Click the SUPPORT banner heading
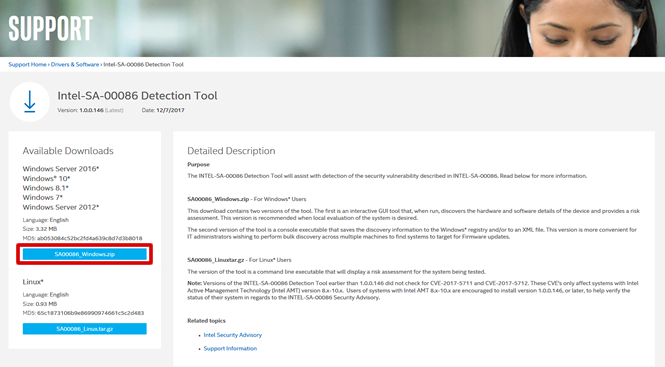Viewport: 665px width, 367px height. click(x=50, y=29)
